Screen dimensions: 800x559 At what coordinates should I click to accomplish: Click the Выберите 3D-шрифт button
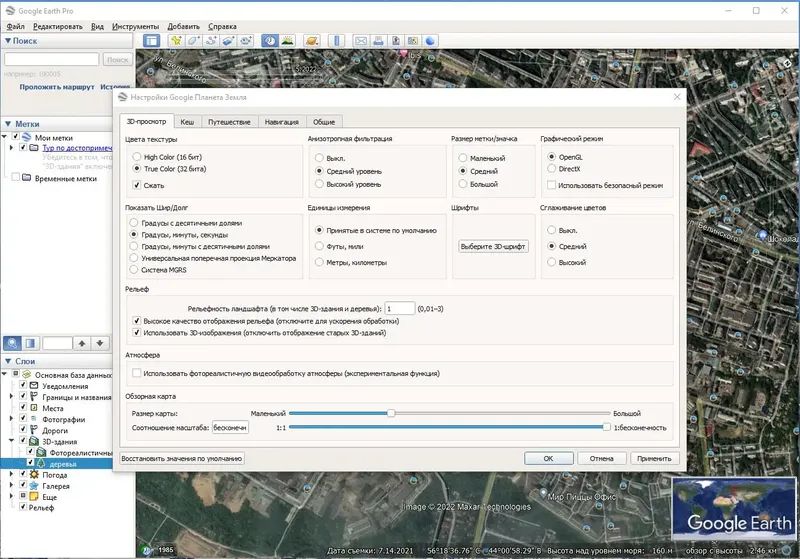point(493,246)
